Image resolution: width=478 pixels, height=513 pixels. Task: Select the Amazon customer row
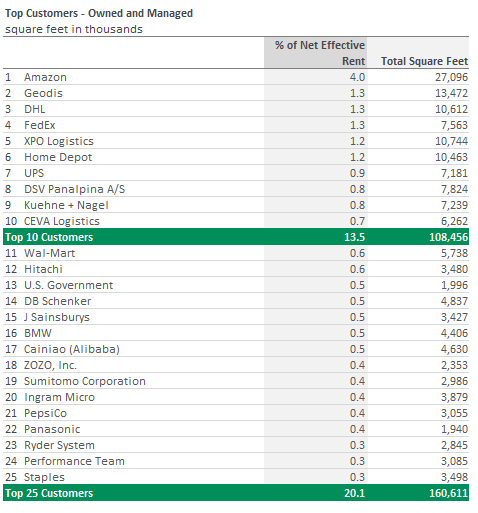(236, 77)
